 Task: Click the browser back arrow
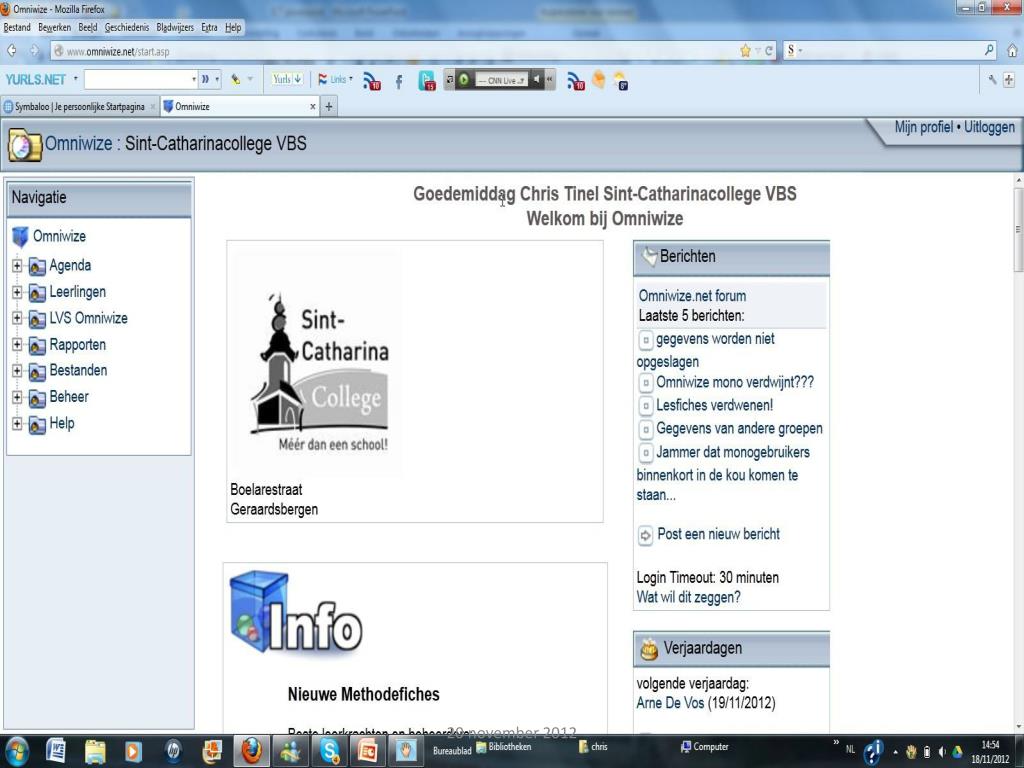tap(12, 51)
